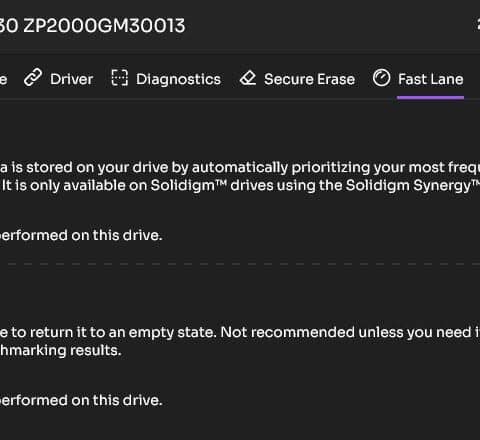The width and height of the screenshot is (480, 440).
Task: Click the last 'performed on this drive' status
Action: (x=81, y=401)
